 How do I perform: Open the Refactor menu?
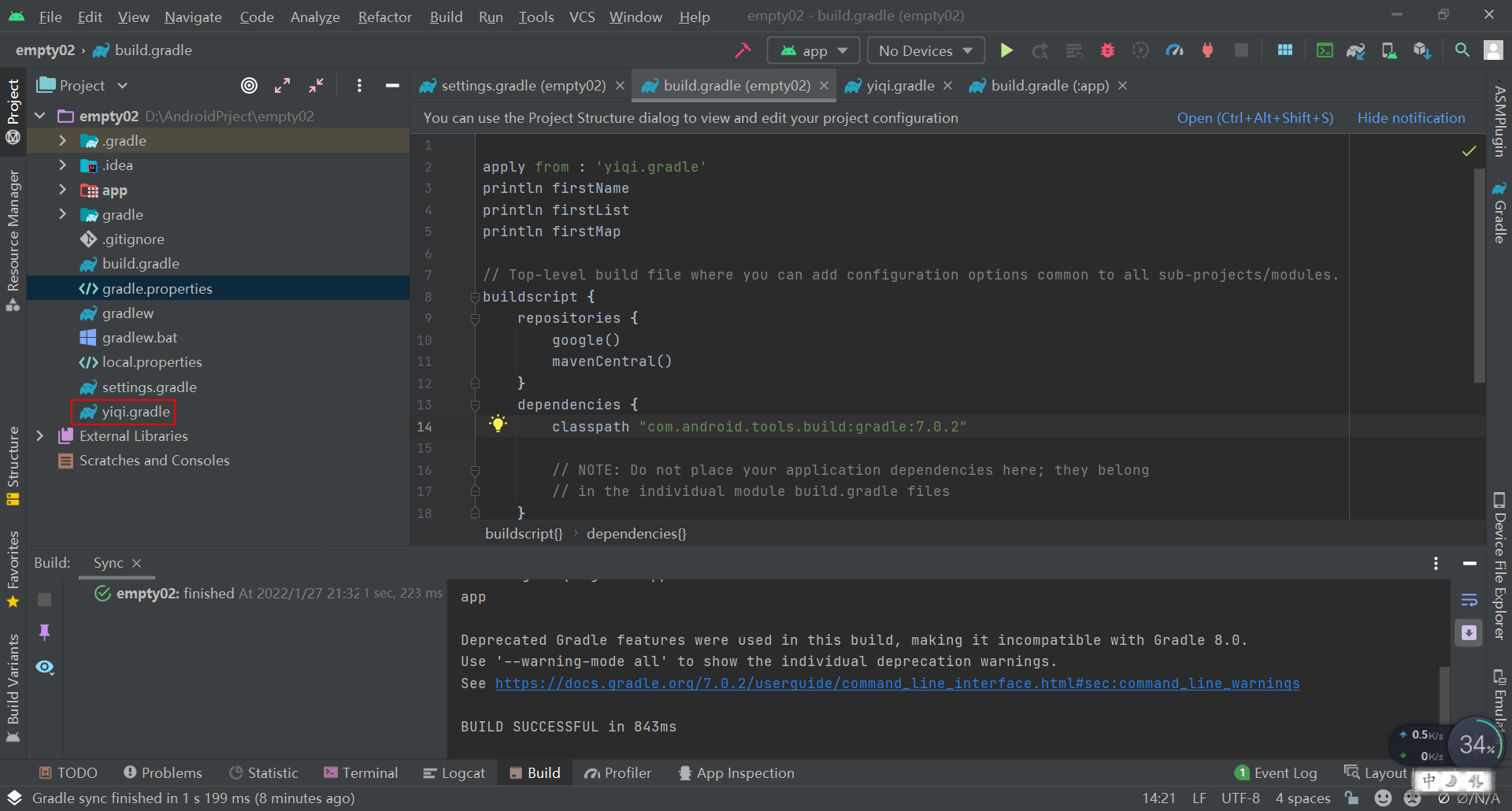point(384,17)
